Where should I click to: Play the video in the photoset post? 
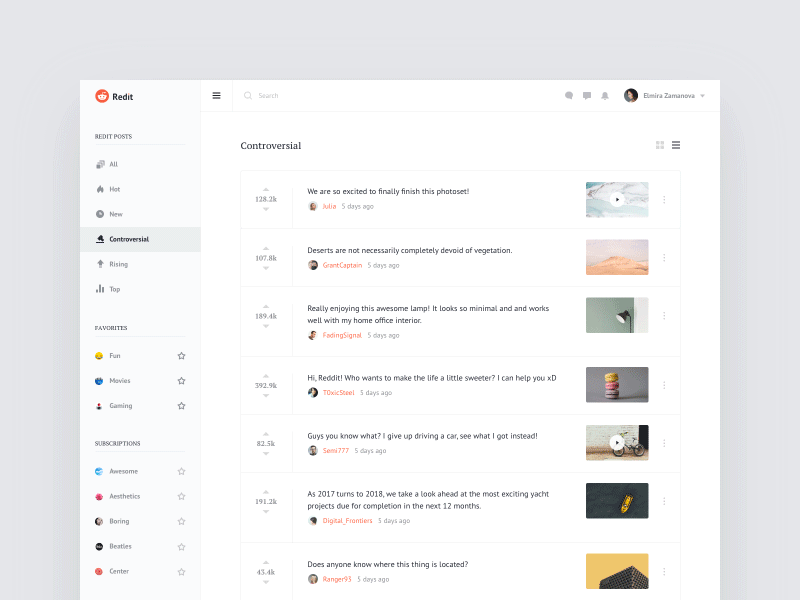click(x=617, y=199)
